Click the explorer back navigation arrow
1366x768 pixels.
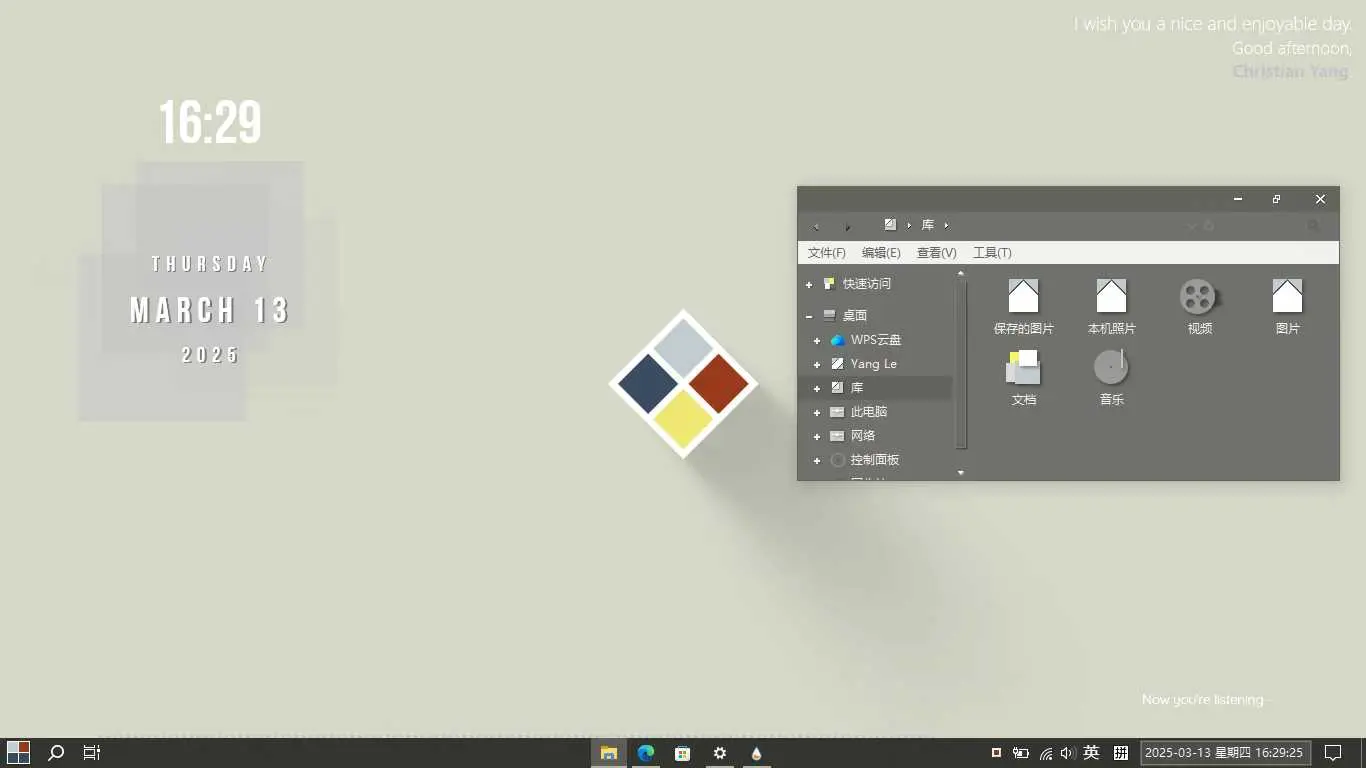[816, 226]
